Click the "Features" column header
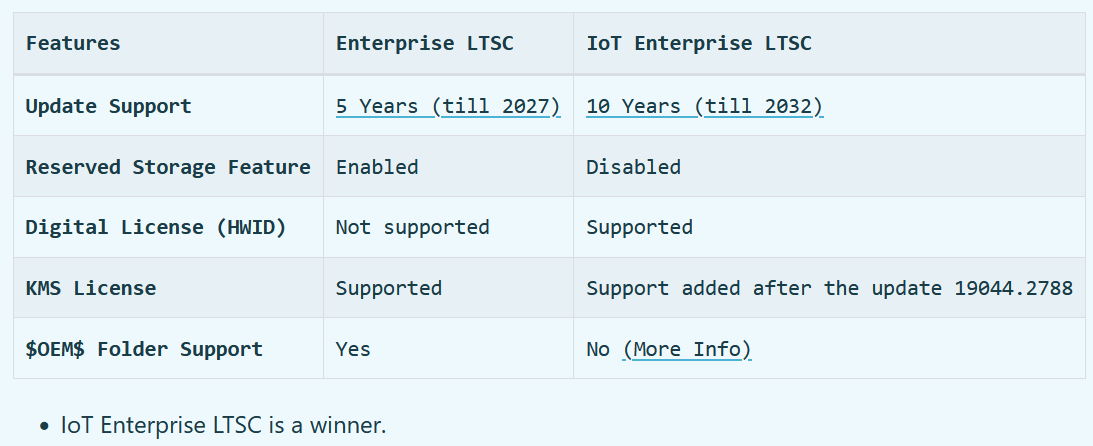Viewport: 1093px width, 446px height. [x=73, y=43]
